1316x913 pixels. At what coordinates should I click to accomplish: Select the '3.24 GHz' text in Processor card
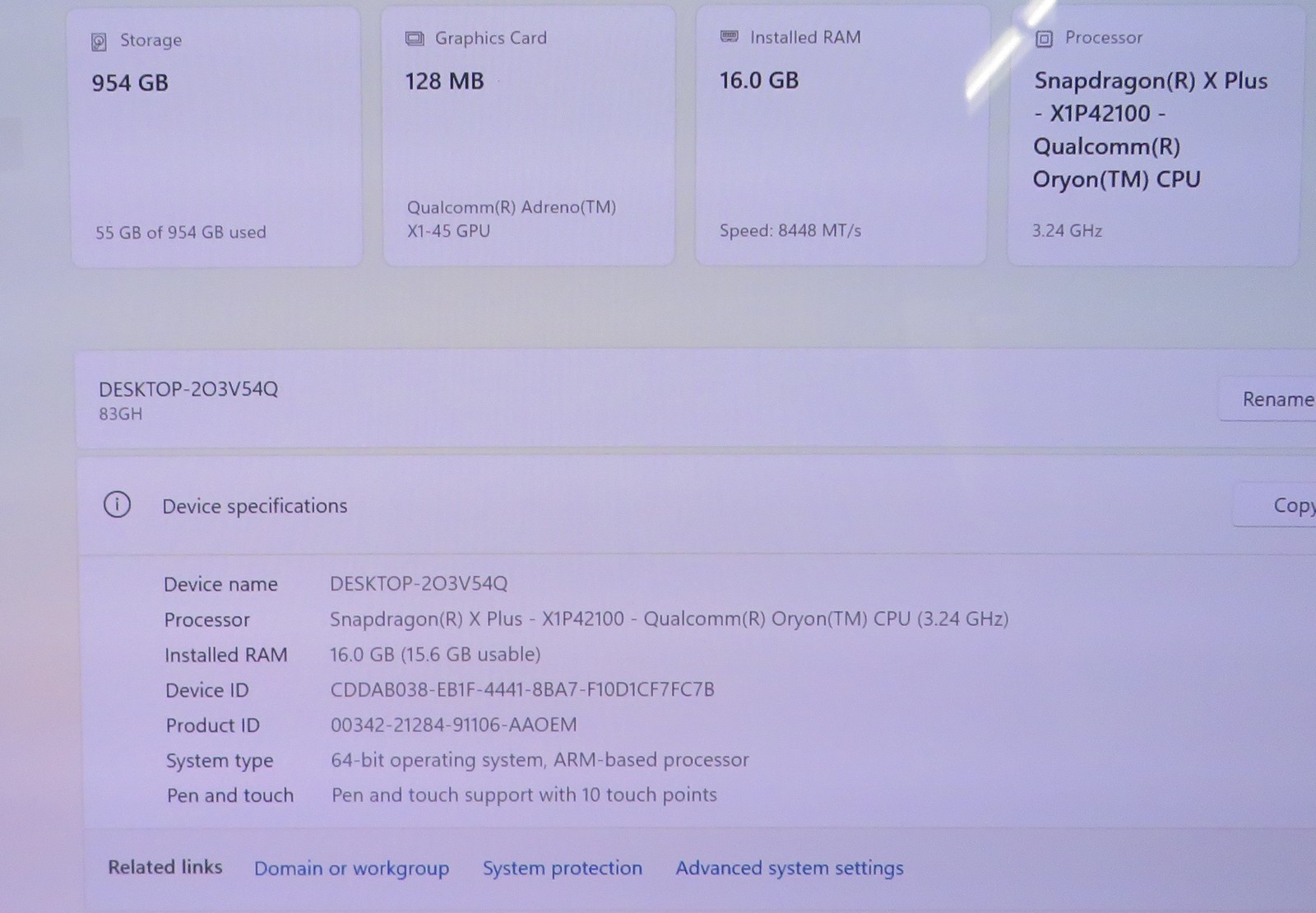1067,231
